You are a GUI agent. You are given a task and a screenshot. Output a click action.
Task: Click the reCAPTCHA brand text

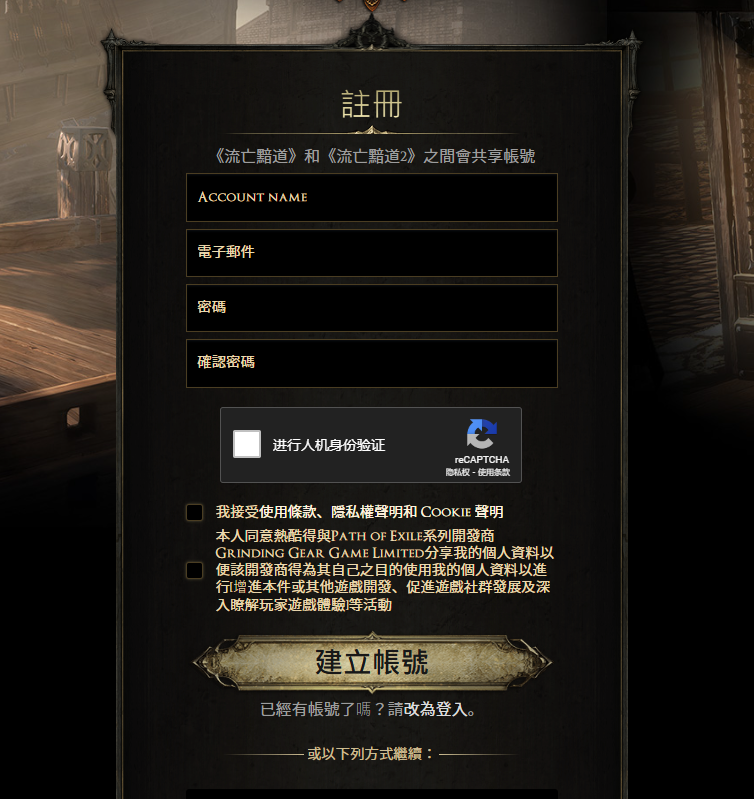481,460
